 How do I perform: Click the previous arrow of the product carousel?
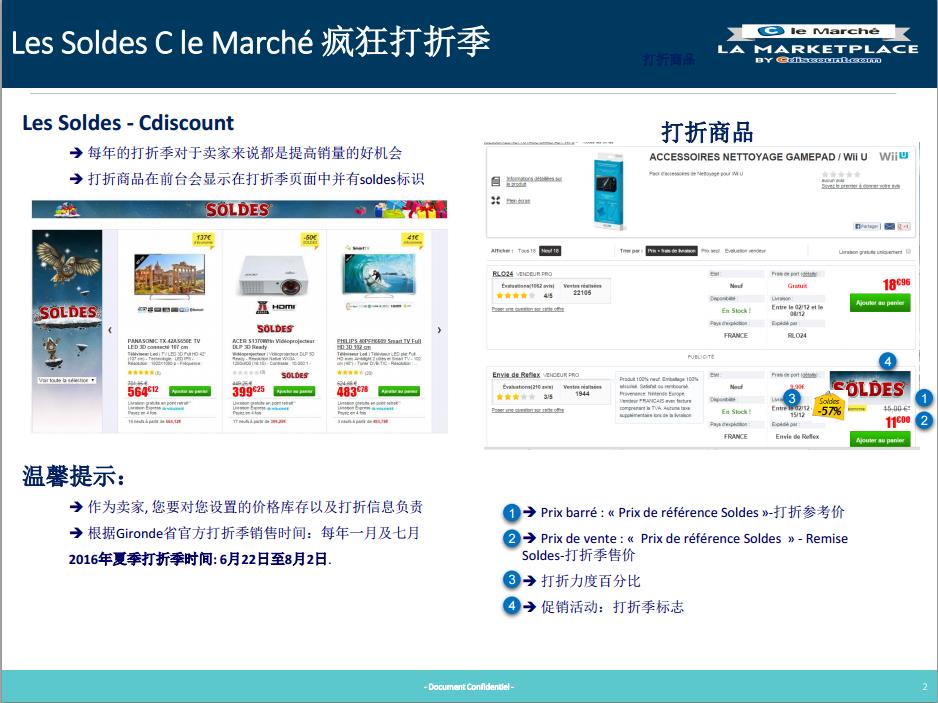point(110,330)
